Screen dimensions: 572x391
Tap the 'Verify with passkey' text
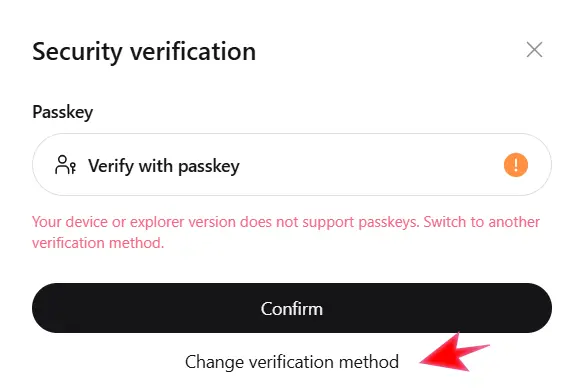tap(164, 166)
